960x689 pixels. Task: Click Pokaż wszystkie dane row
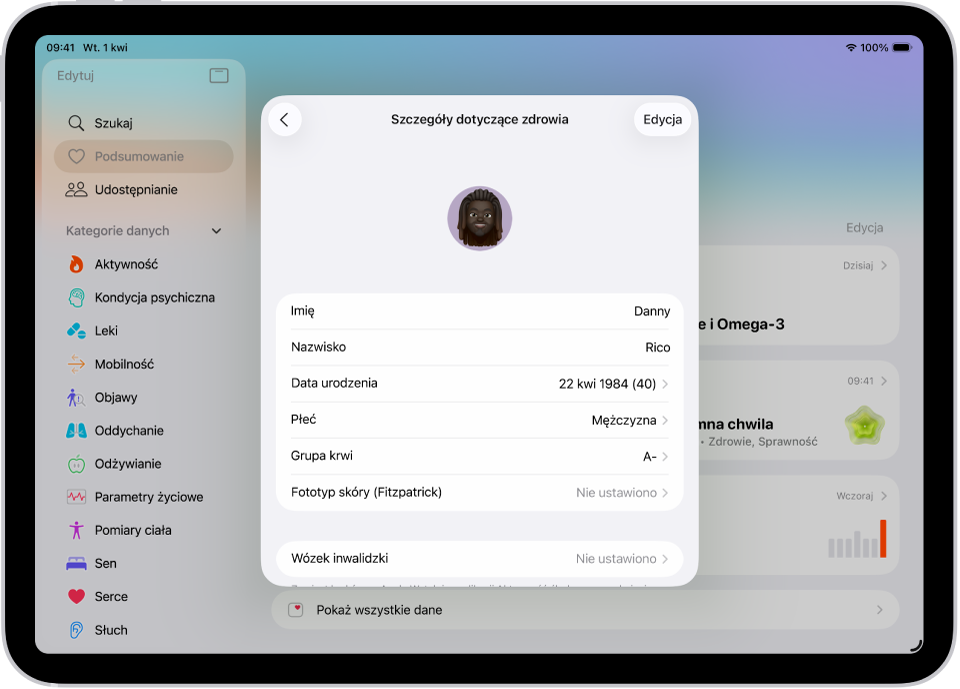(585, 610)
